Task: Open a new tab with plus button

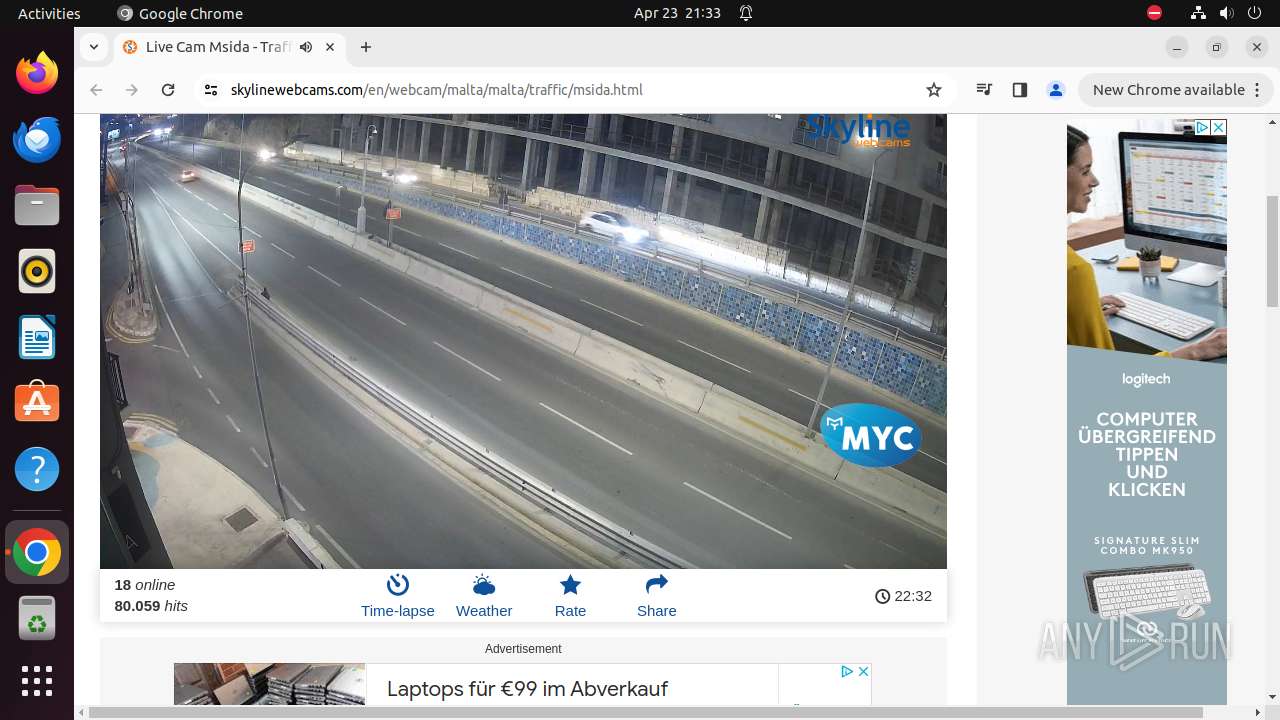Action: click(x=366, y=47)
